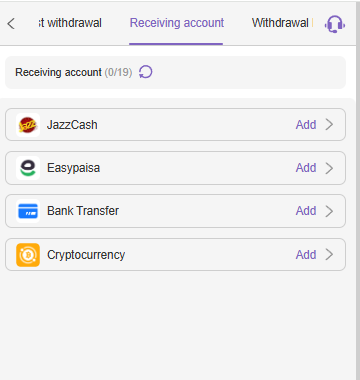Expand Easypaisa row with right chevron
360x380 pixels.
pyautogui.click(x=329, y=168)
